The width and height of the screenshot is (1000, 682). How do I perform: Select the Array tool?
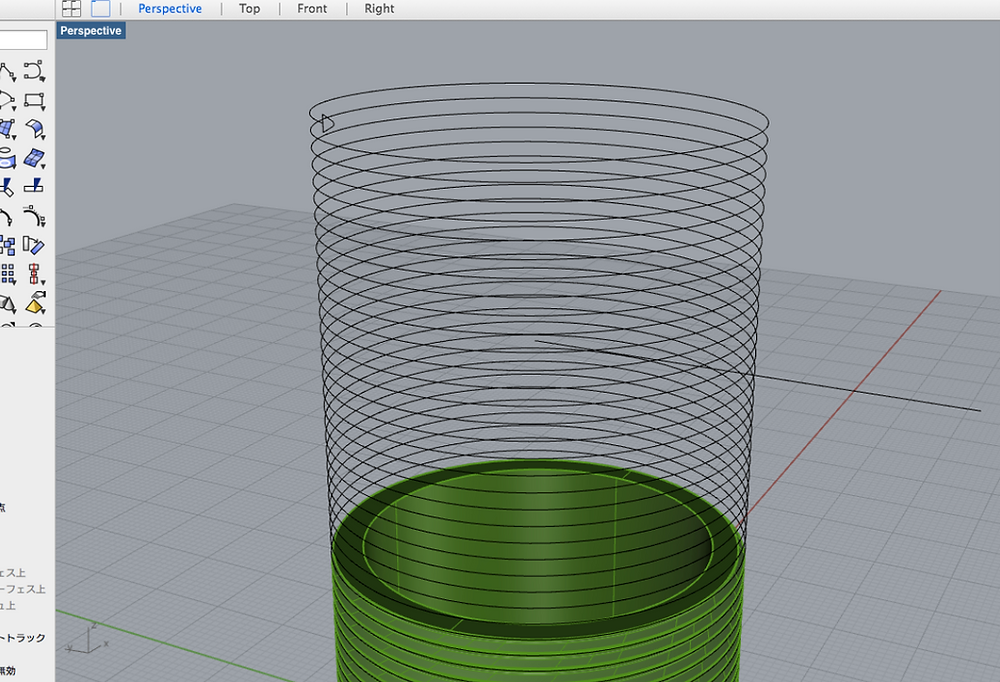click(x=8, y=274)
